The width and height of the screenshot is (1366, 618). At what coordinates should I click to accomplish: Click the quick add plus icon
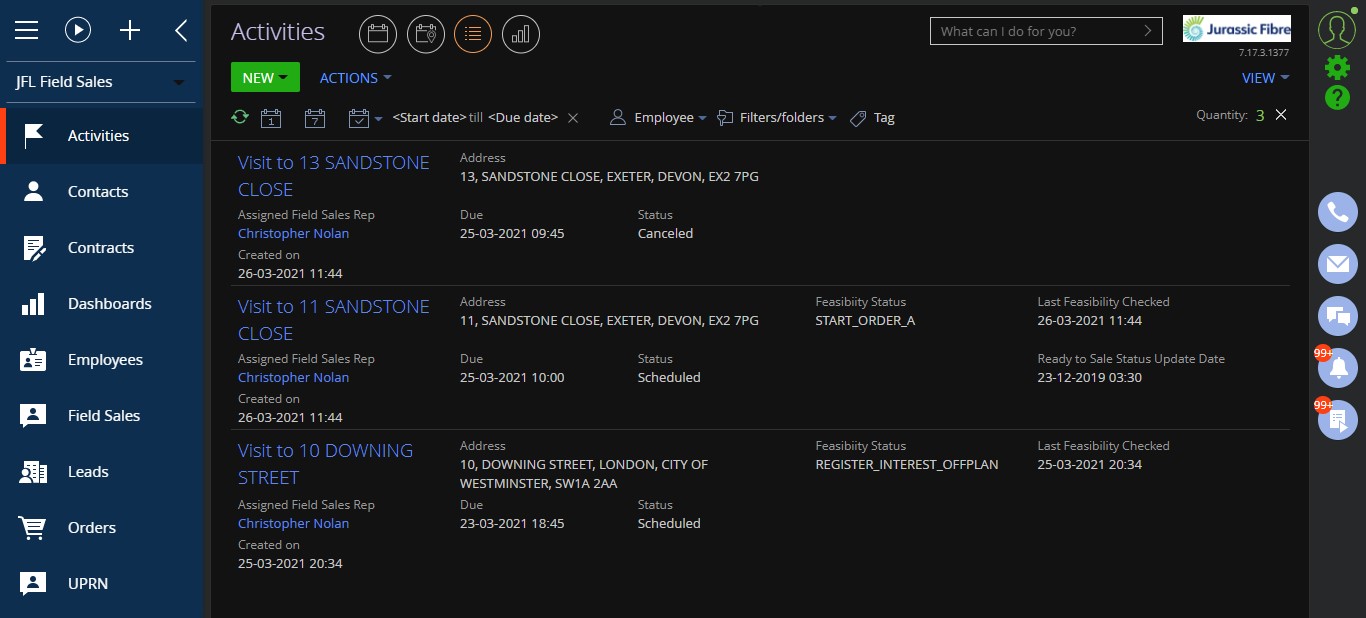pos(130,31)
